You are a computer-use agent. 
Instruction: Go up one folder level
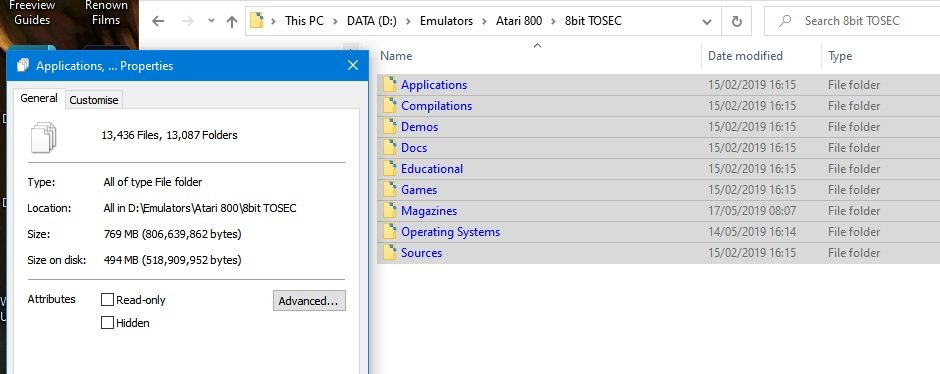point(232,21)
